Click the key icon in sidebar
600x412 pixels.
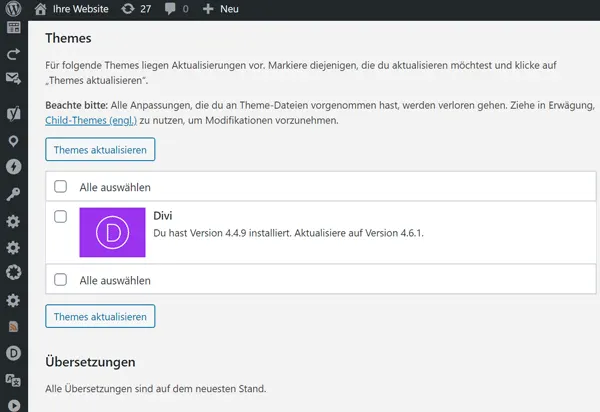13,194
